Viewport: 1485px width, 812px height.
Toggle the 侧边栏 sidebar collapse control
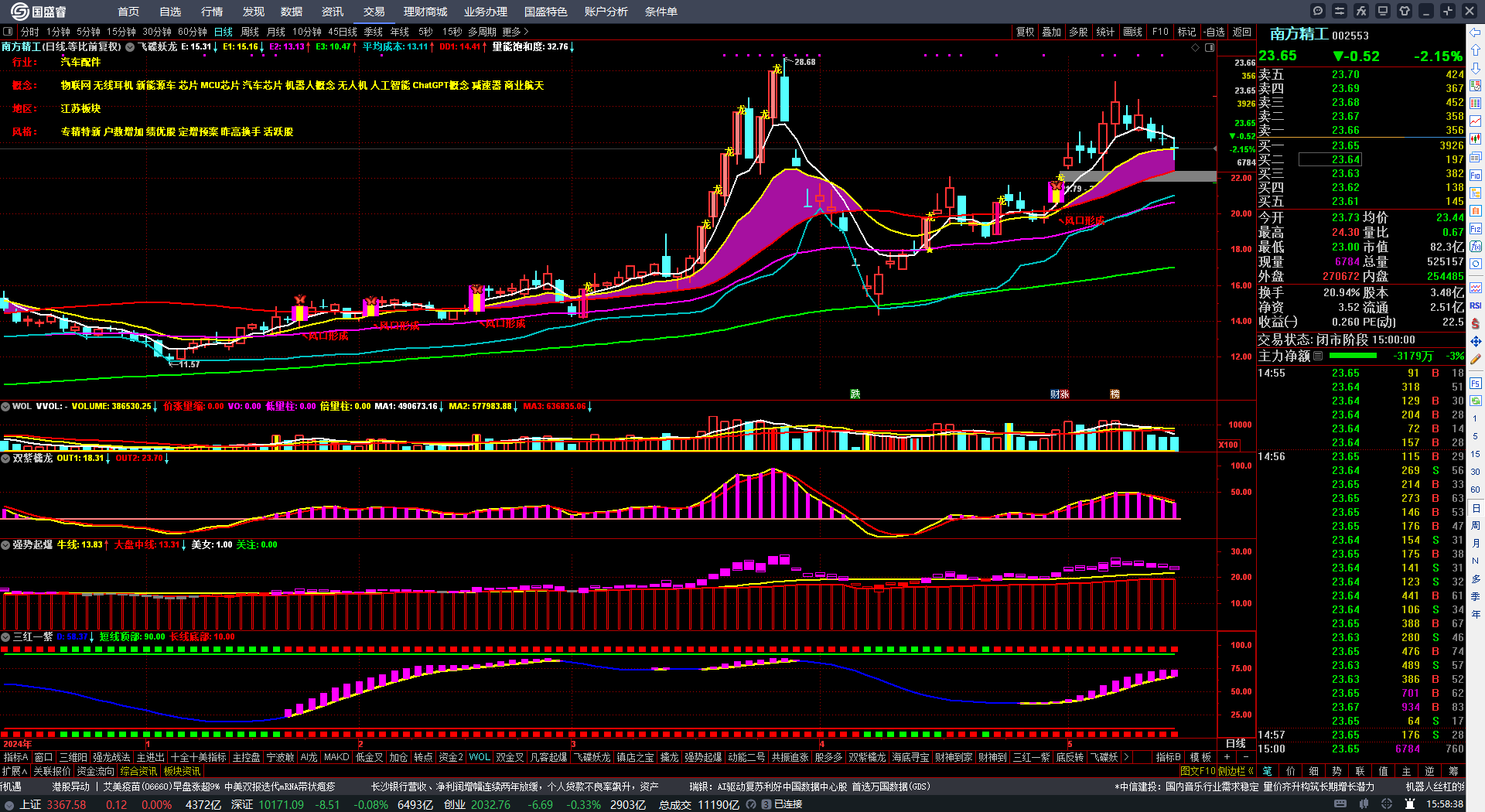[1236, 771]
